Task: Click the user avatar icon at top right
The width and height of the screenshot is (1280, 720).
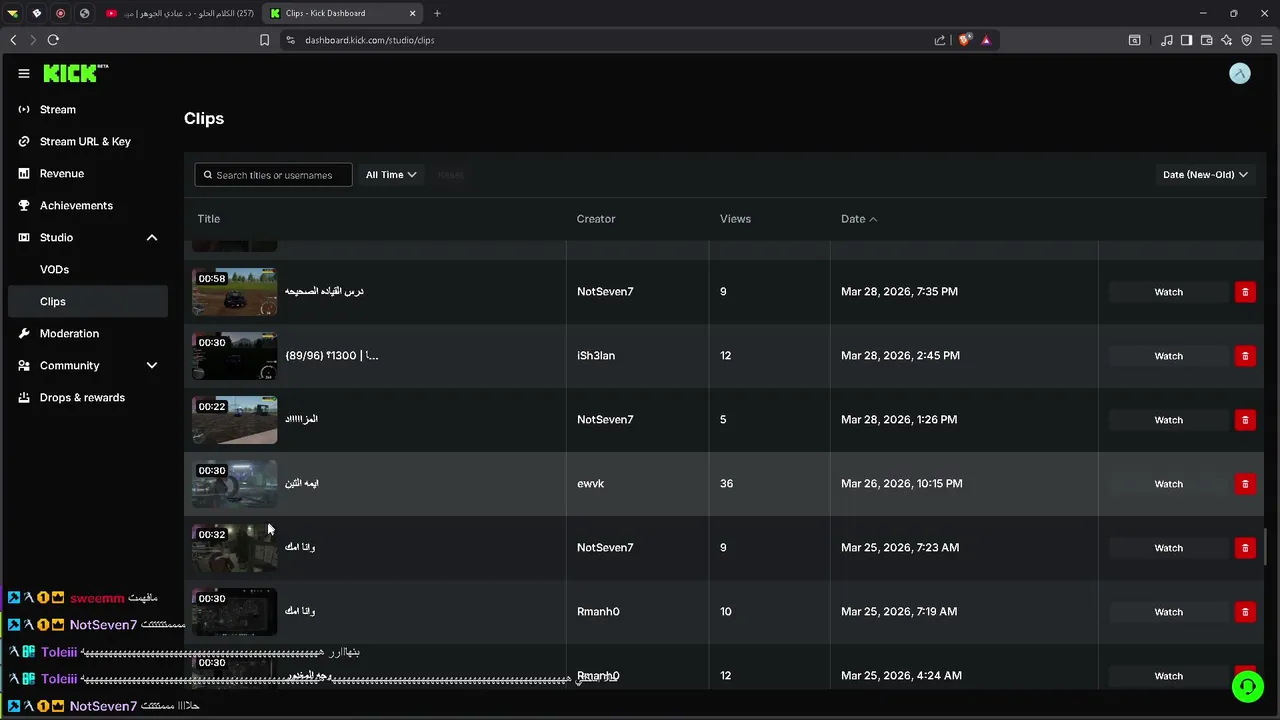Action: (x=1240, y=74)
